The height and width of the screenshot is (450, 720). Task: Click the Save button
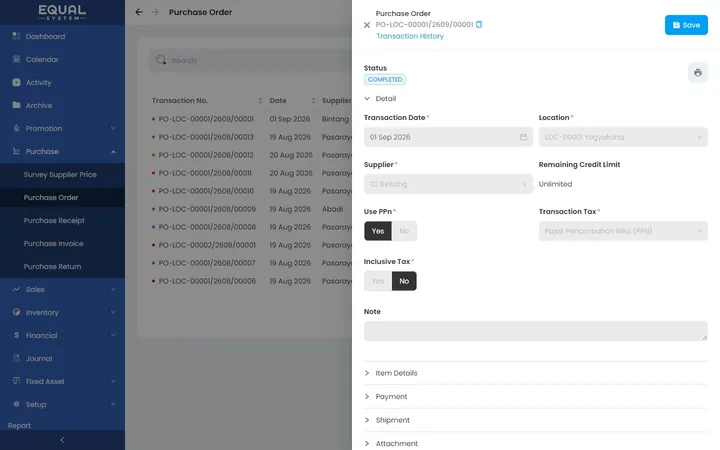[x=686, y=25]
